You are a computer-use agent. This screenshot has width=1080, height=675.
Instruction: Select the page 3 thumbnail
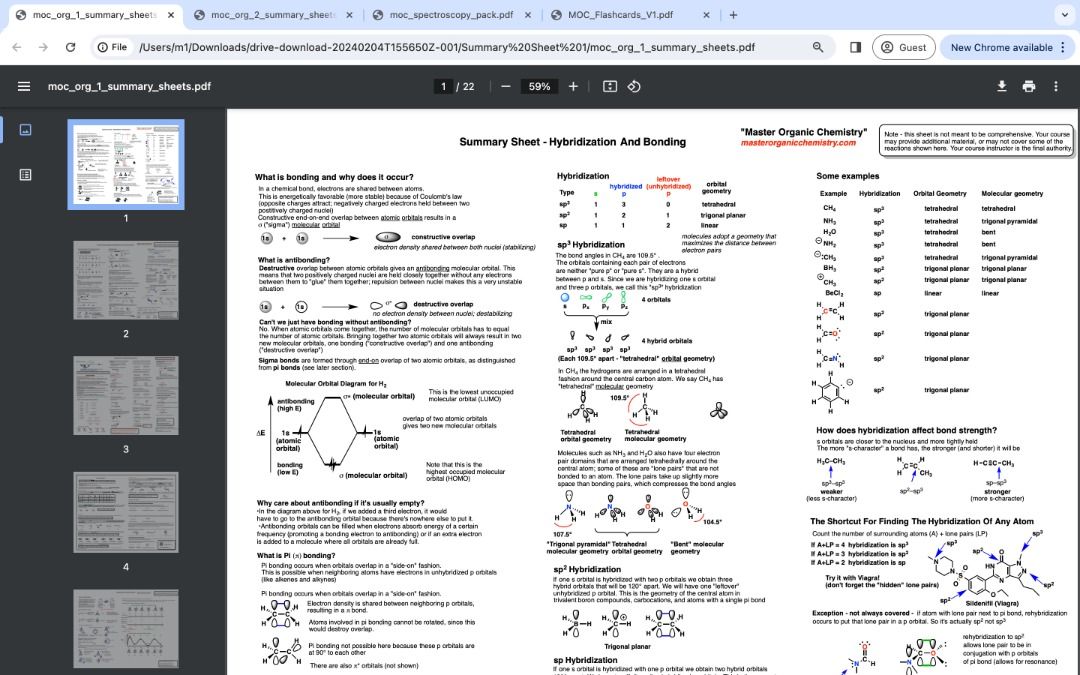pos(128,394)
